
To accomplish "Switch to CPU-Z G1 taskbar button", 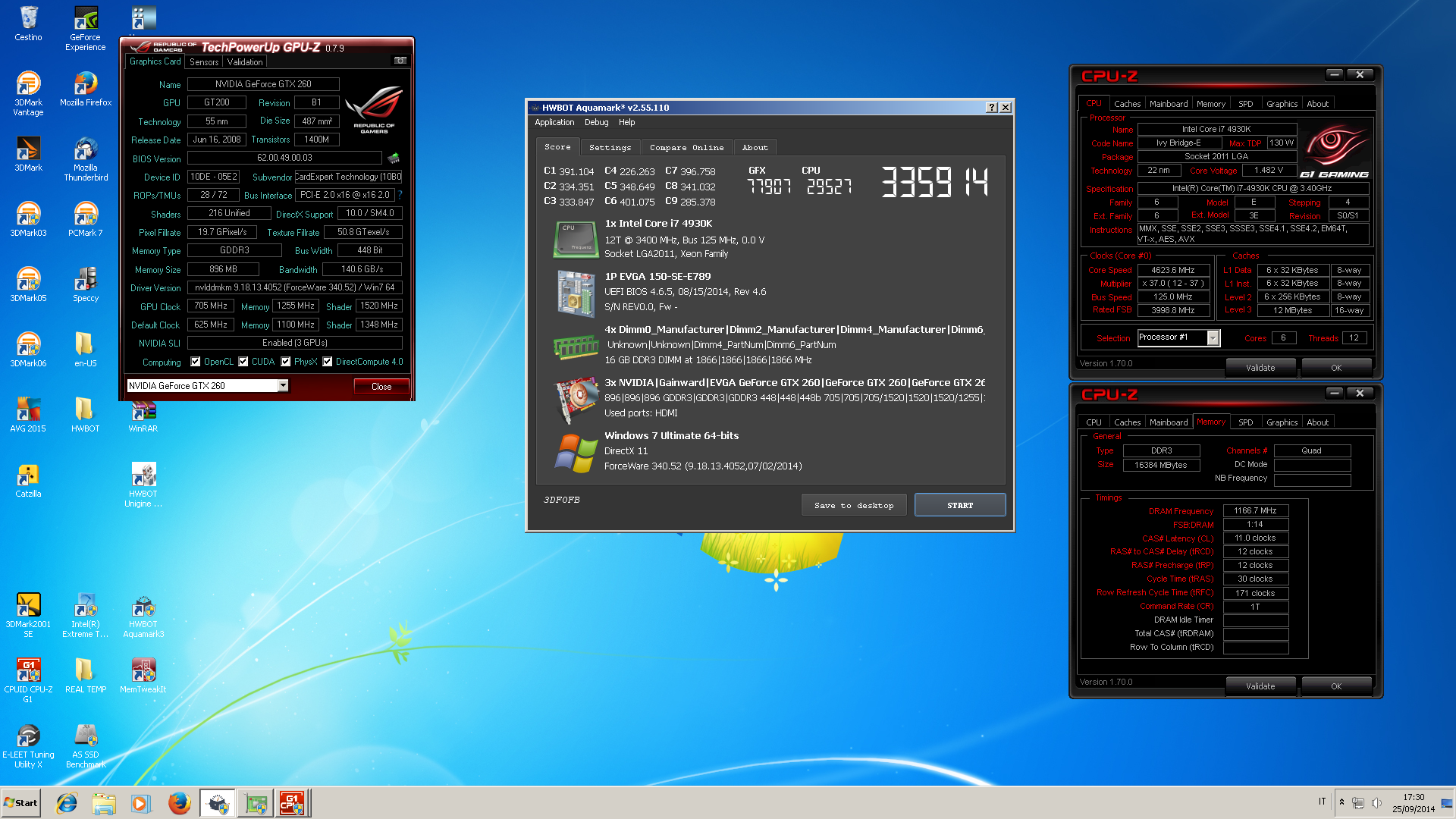I will click(x=292, y=803).
